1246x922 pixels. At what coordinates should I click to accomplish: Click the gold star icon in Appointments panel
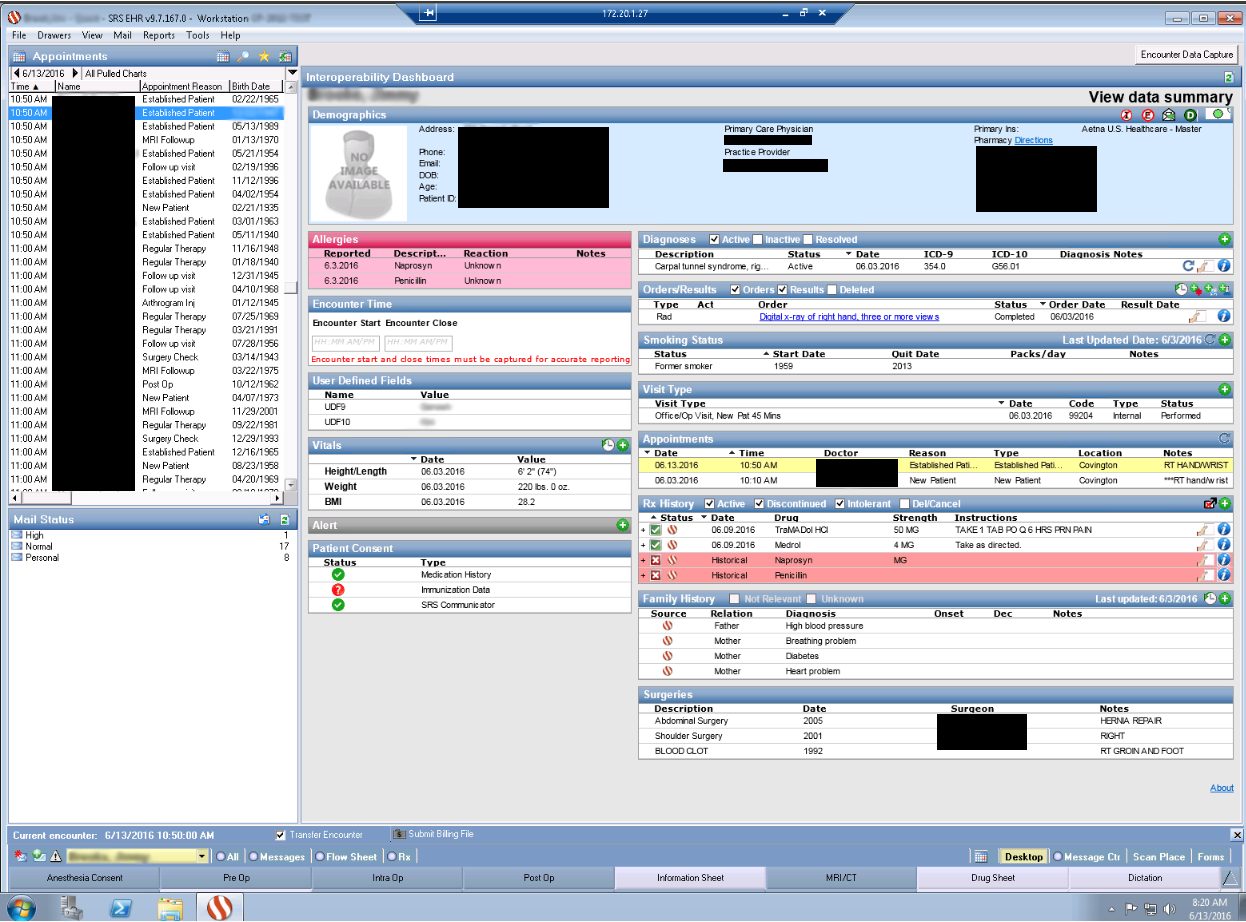[264, 57]
